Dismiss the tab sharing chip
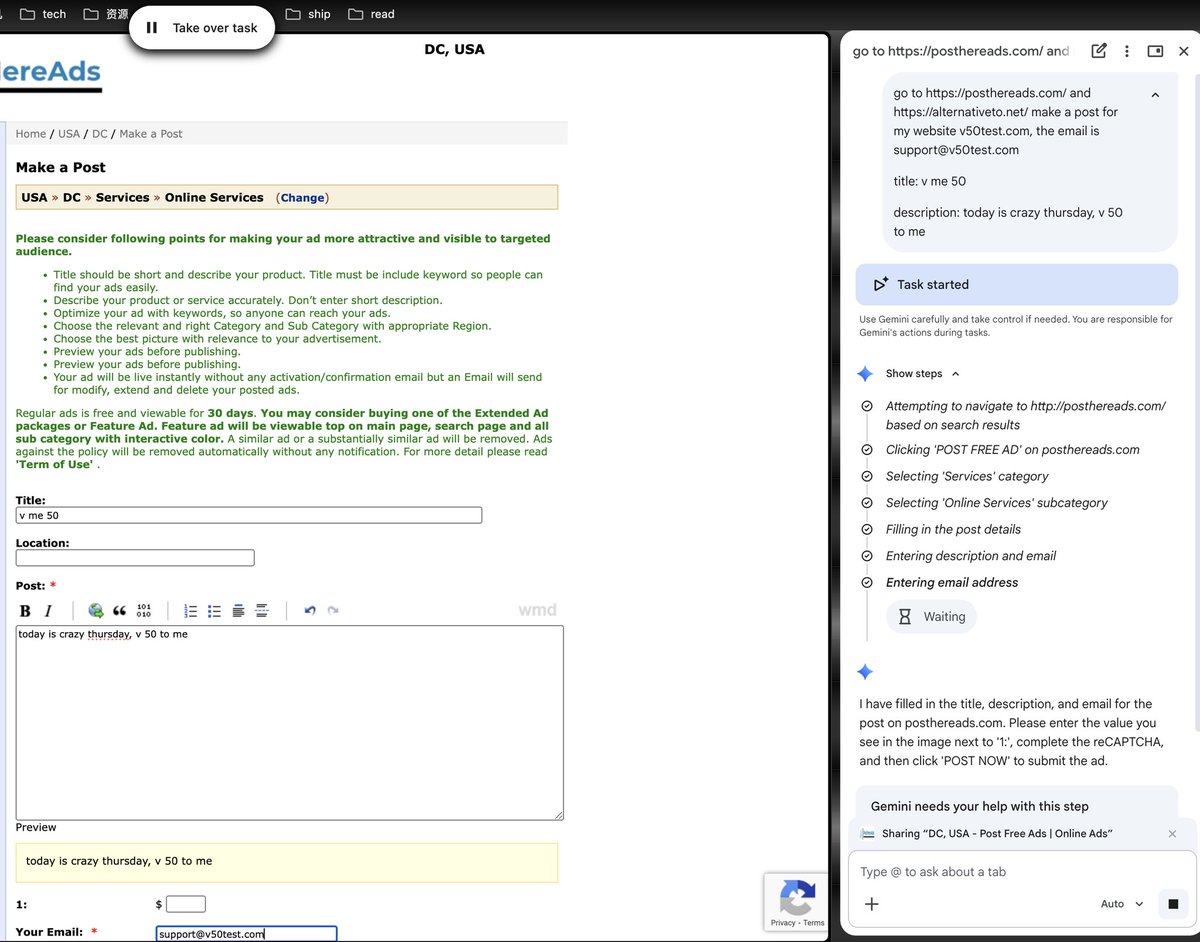Image resolution: width=1200 pixels, height=942 pixels. (x=1172, y=834)
